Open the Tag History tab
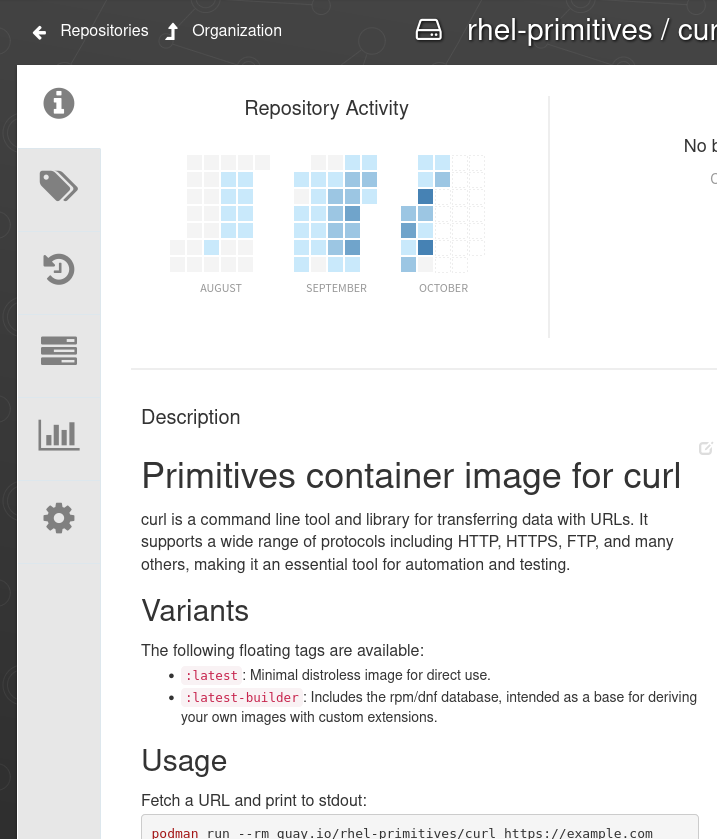717x839 pixels. click(x=59, y=269)
